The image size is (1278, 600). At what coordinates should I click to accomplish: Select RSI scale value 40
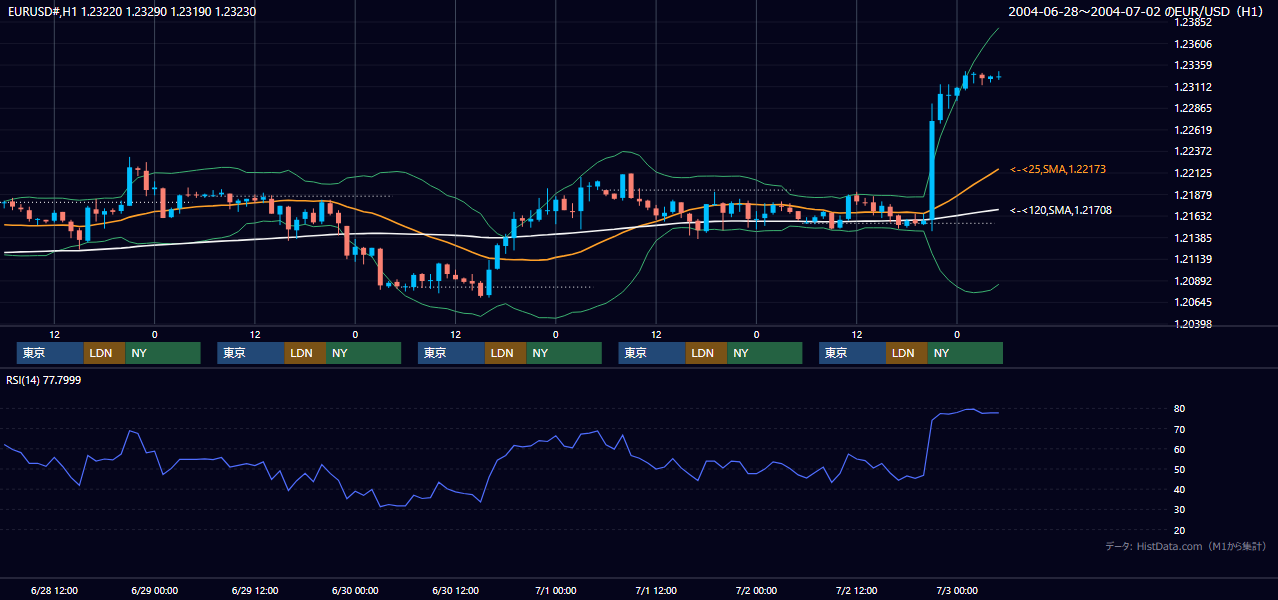tap(1179, 489)
